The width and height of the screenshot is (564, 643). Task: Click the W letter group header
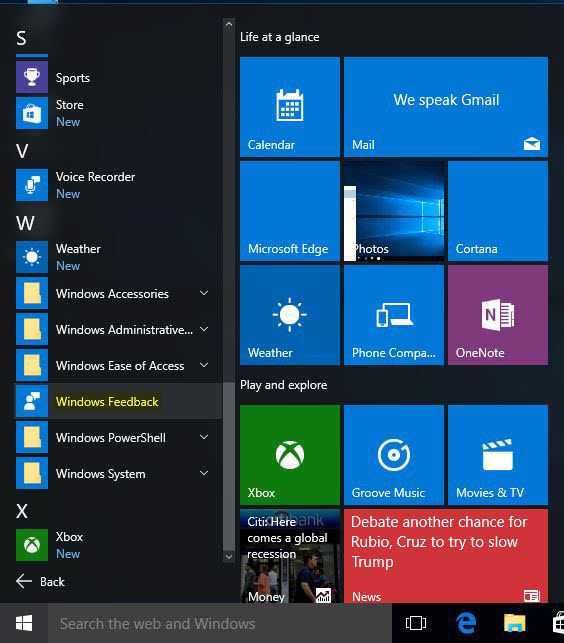click(x=25, y=223)
